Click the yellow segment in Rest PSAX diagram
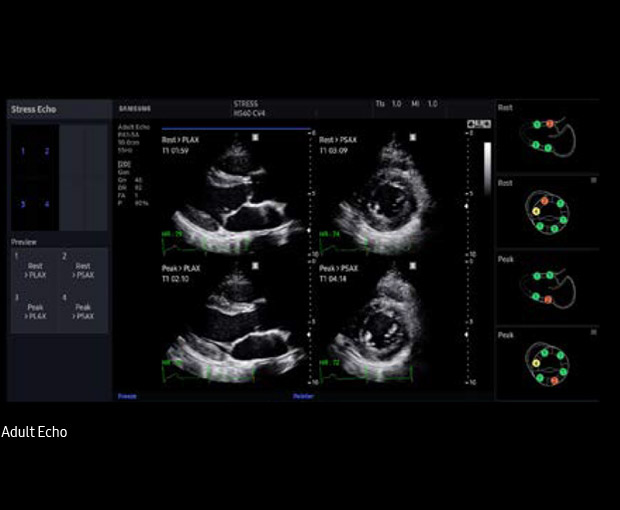Viewport: 620px width, 510px height. click(x=536, y=211)
